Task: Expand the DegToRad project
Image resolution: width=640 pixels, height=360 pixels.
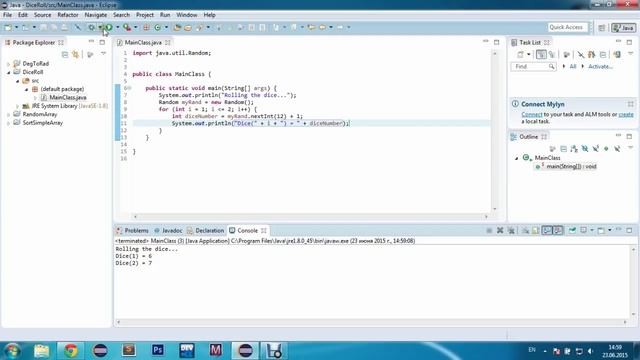Action: click(9, 64)
